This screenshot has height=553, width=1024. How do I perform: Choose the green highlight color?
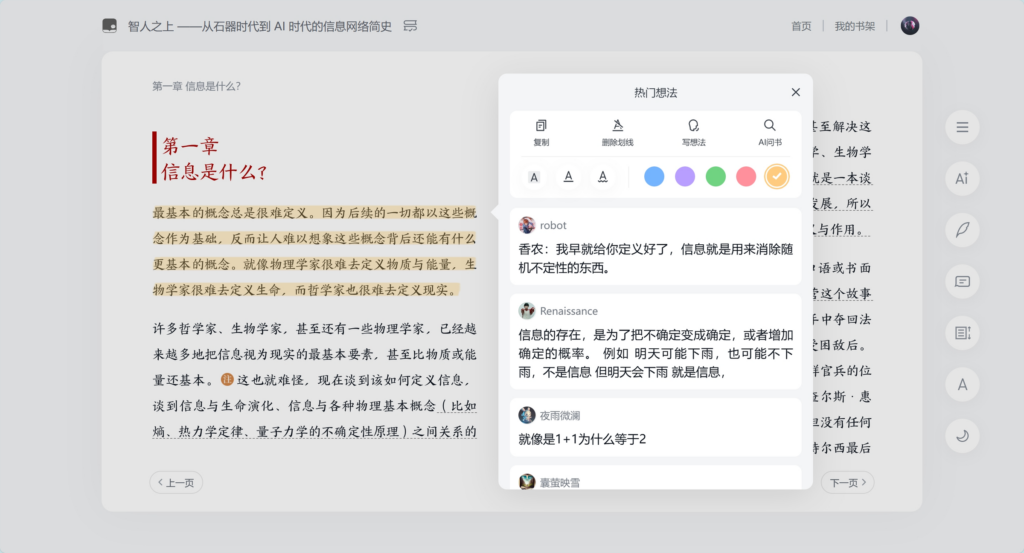715,177
